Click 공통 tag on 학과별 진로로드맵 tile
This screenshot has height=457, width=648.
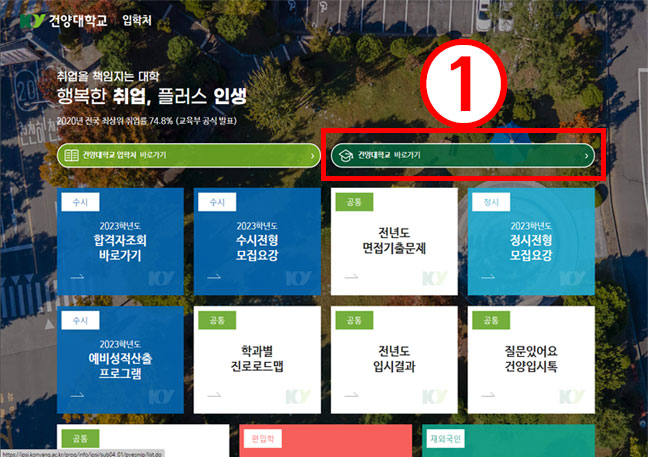(217, 320)
